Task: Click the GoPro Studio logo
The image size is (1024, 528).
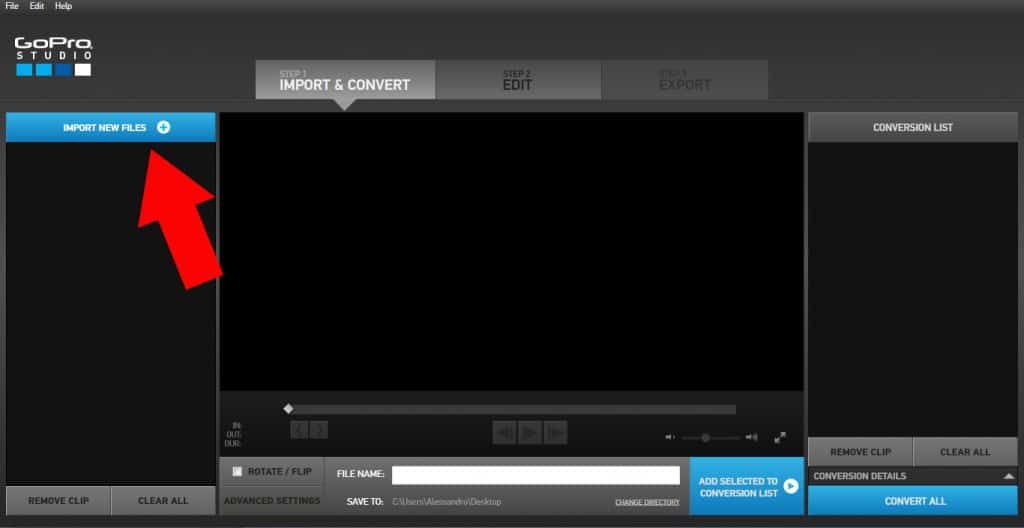Action: pos(54,57)
